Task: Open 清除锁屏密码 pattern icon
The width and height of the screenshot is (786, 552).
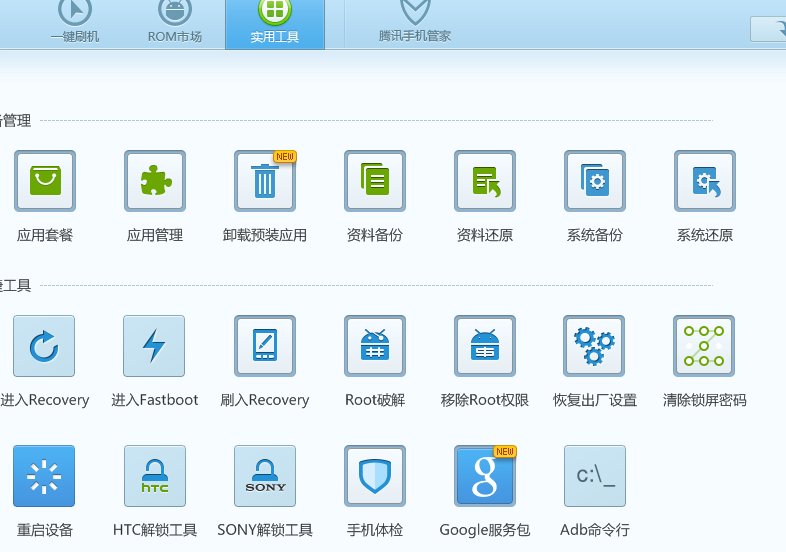Action: [705, 347]
